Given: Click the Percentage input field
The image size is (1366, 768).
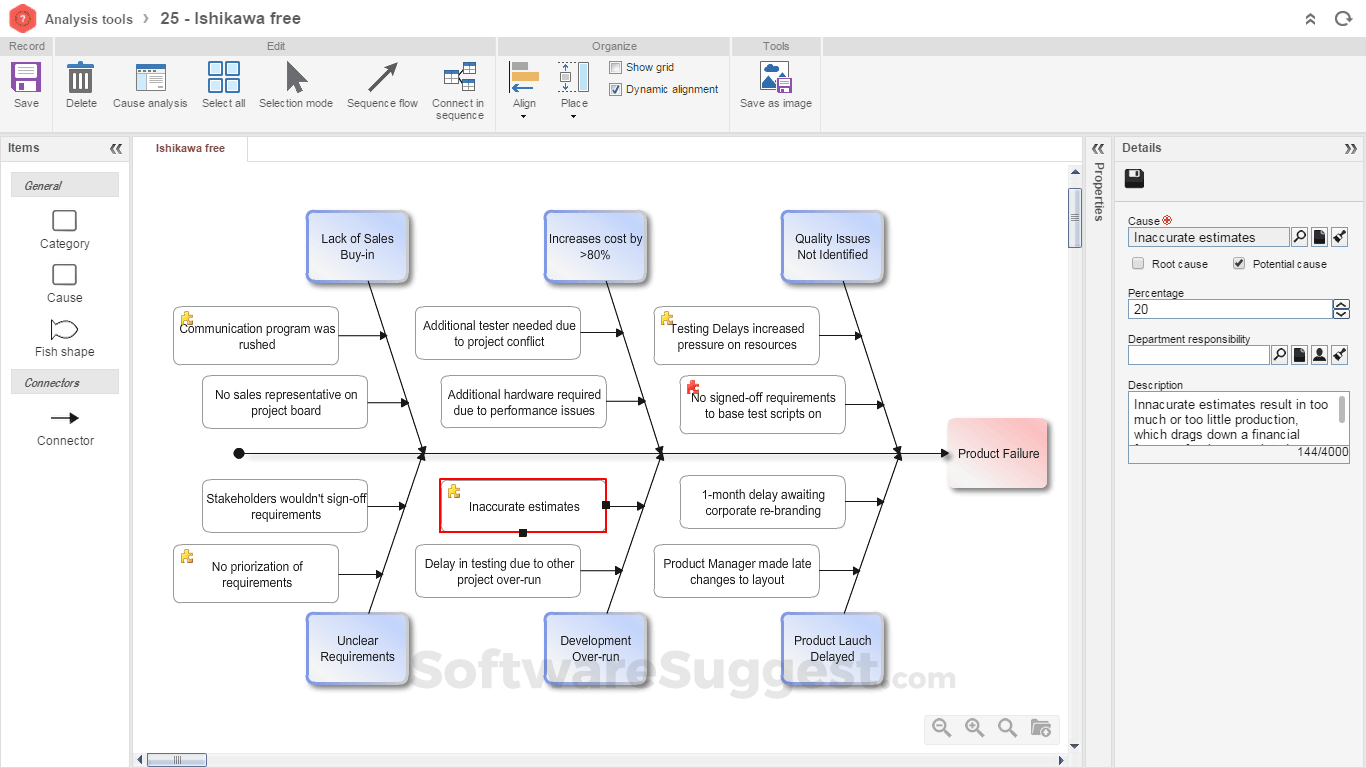Looking at the screenshot, I should 1230,309.
